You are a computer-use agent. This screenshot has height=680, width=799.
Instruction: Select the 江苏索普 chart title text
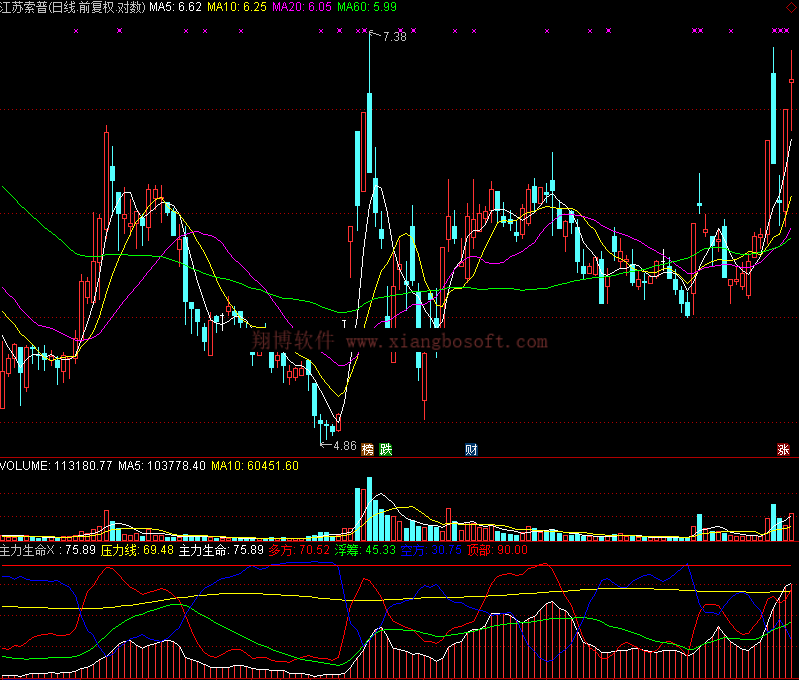[73, 7]
